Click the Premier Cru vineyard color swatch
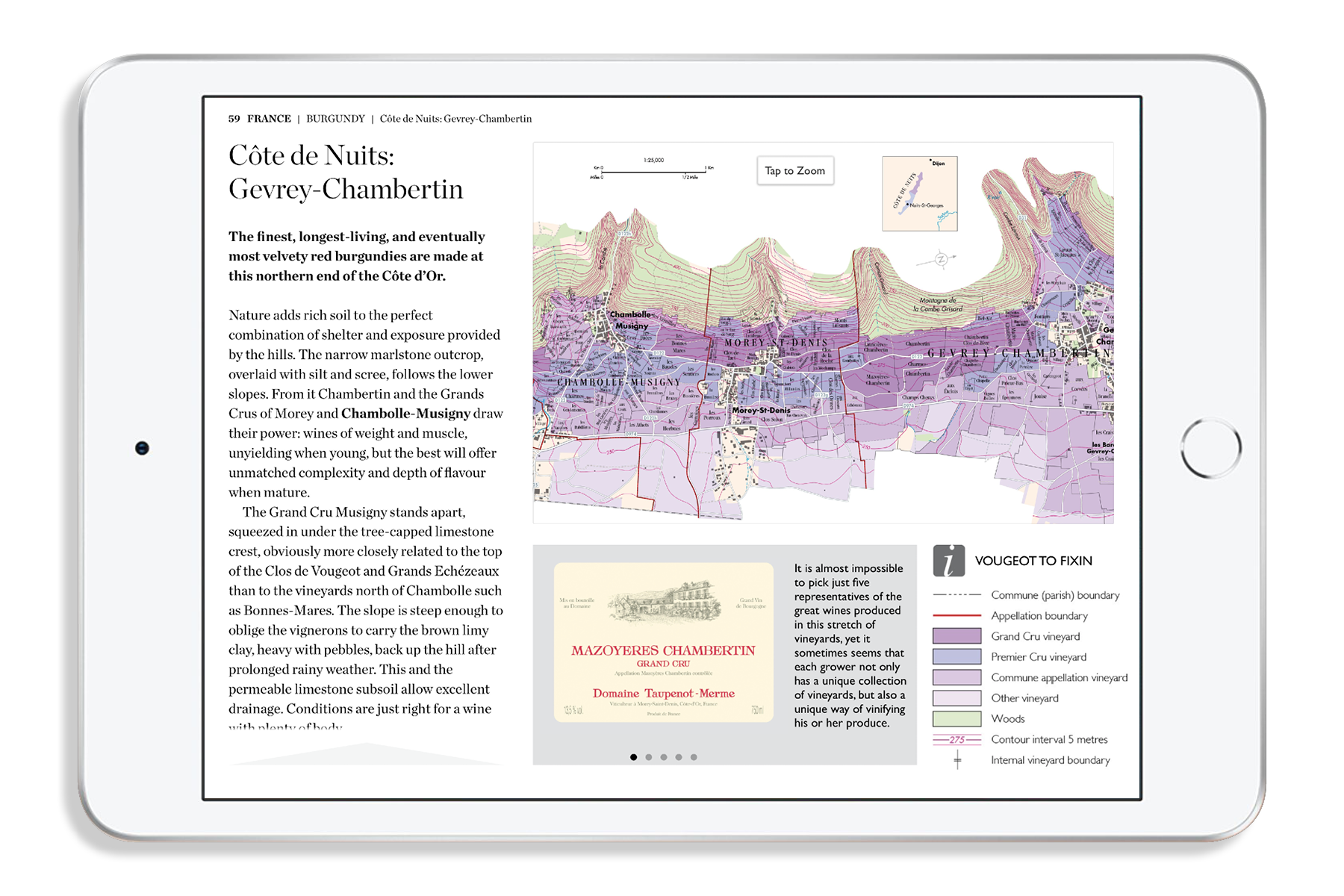The width and height of the screenshot is (1344, 896). click(x=957, y=657)
